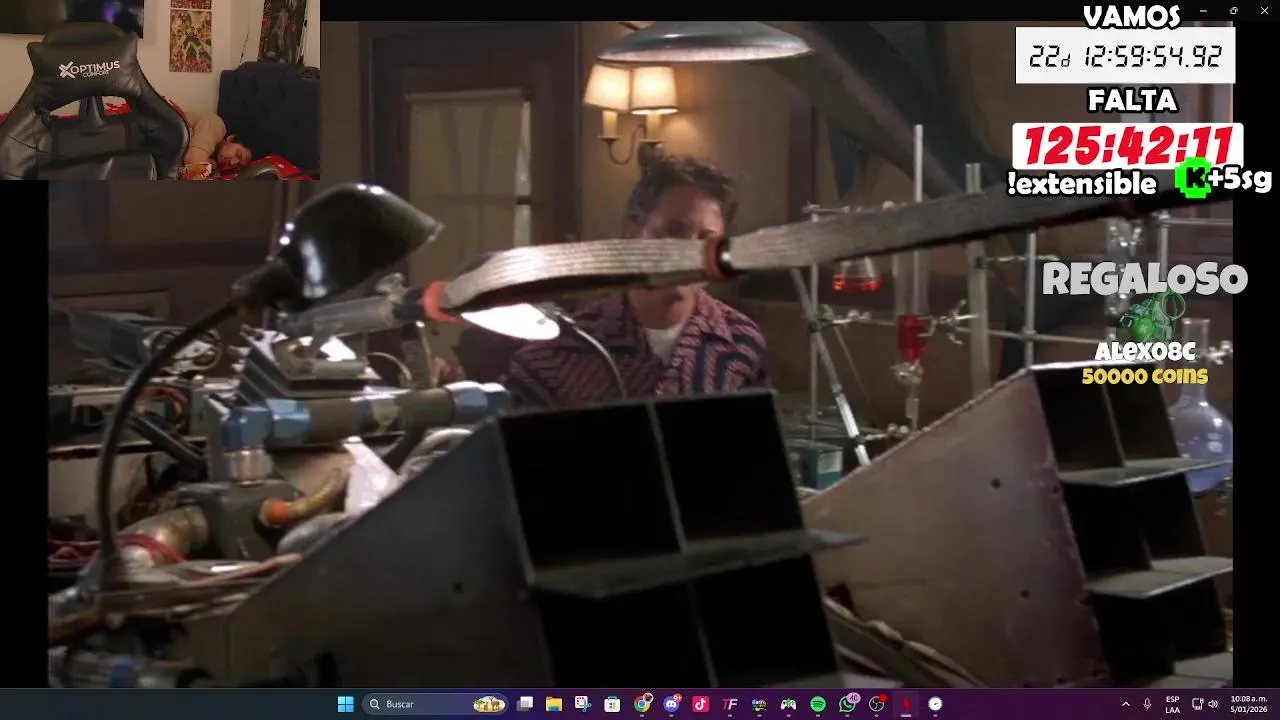Click the REGALOSO overlay label
Viewport: 1280px width, 720px height.
pyautogui.click(x=1145, y=279)
